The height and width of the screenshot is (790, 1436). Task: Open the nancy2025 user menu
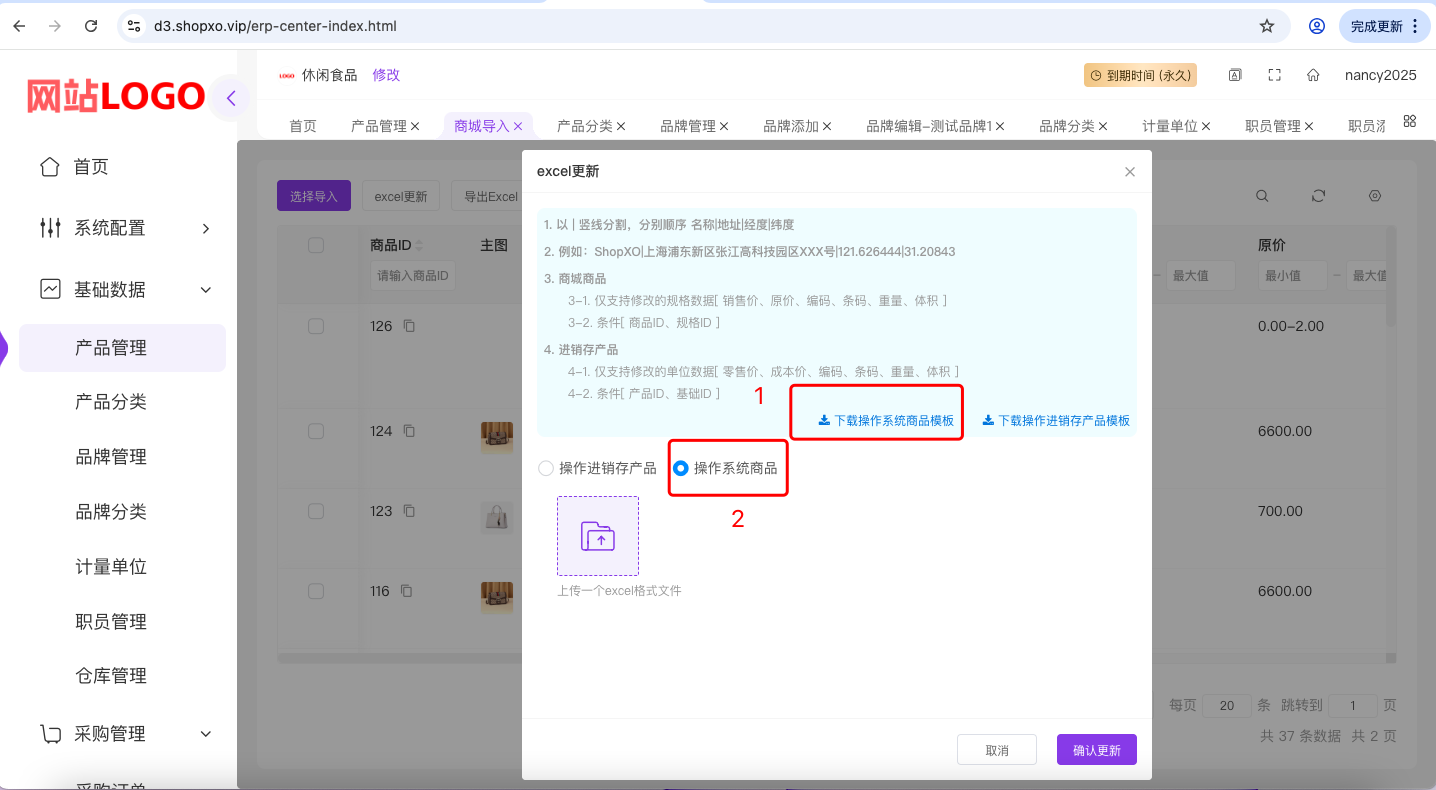pos(1380,75)
